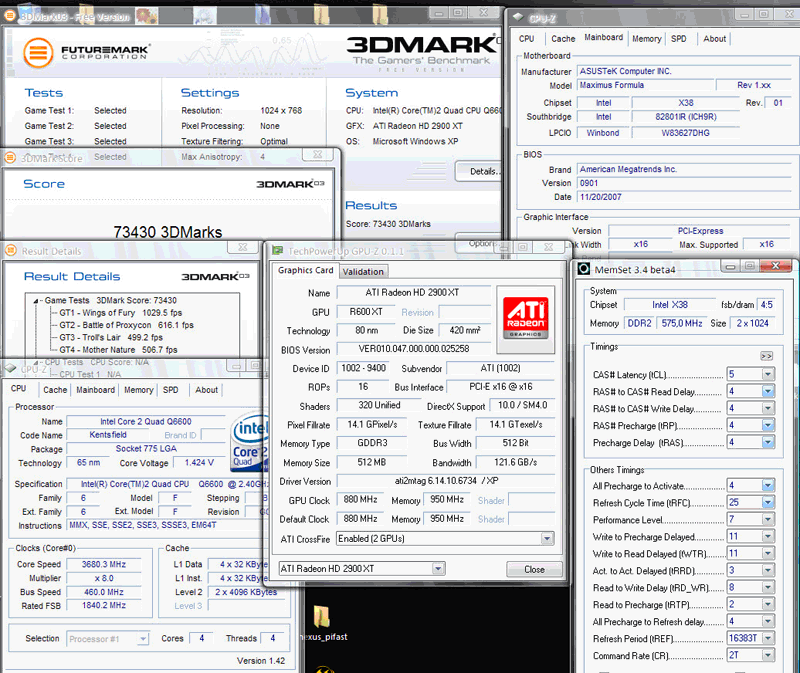Screen dimensions: 800x673
Task: Click the Intel Core 2 Quad logo
Action: coord(249,442)
